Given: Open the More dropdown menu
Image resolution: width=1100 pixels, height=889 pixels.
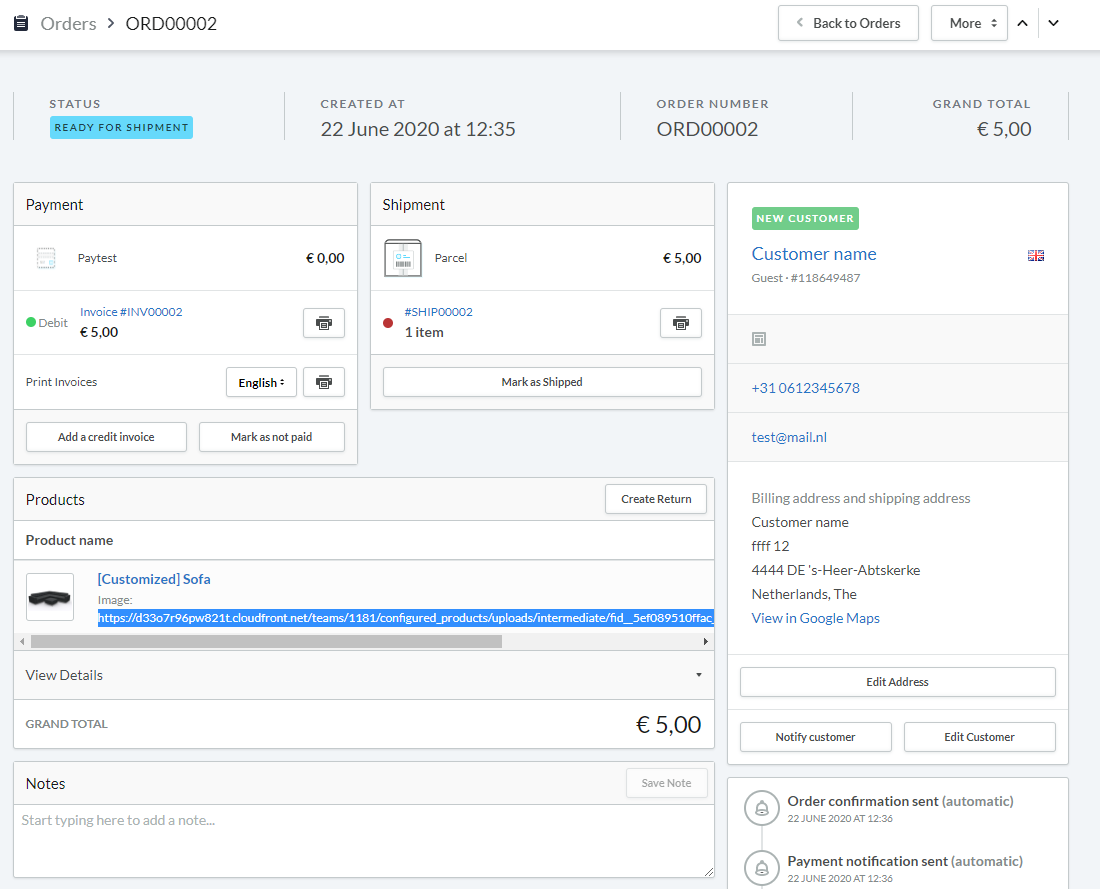Looking at the screenshot, I should [968, 23].
